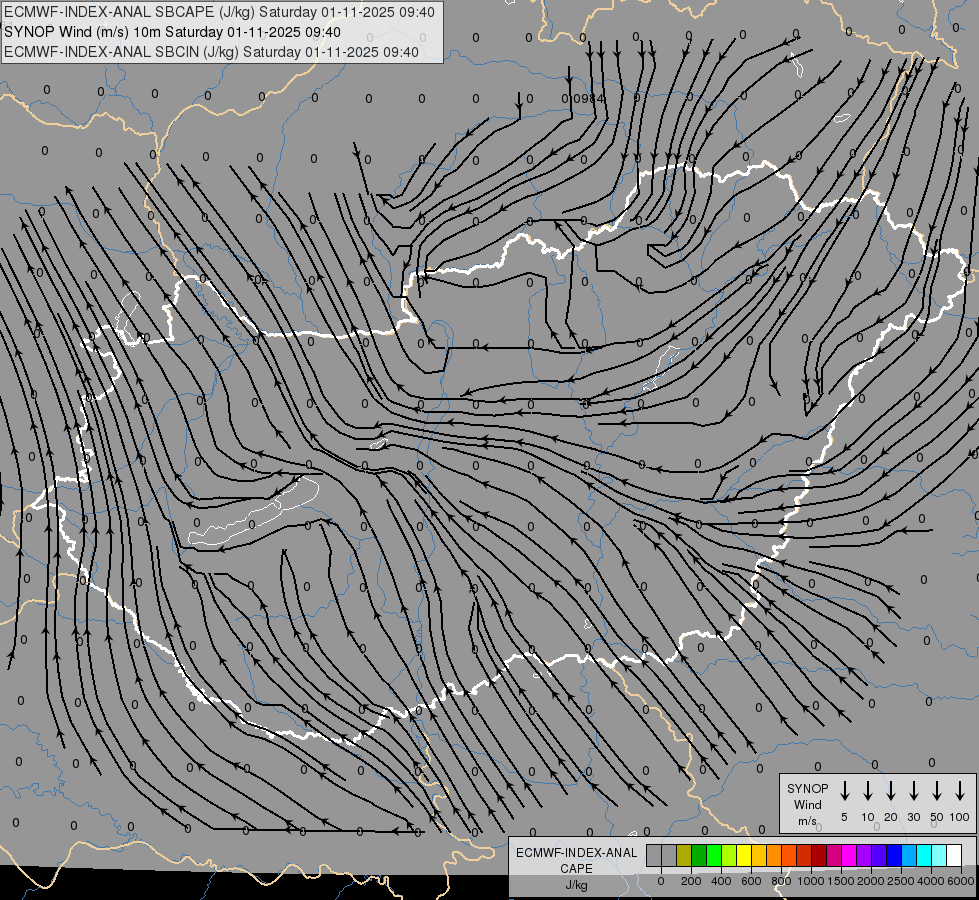
Task: Click the ECMWF SBCIN title line
Action: click(211, 52)
